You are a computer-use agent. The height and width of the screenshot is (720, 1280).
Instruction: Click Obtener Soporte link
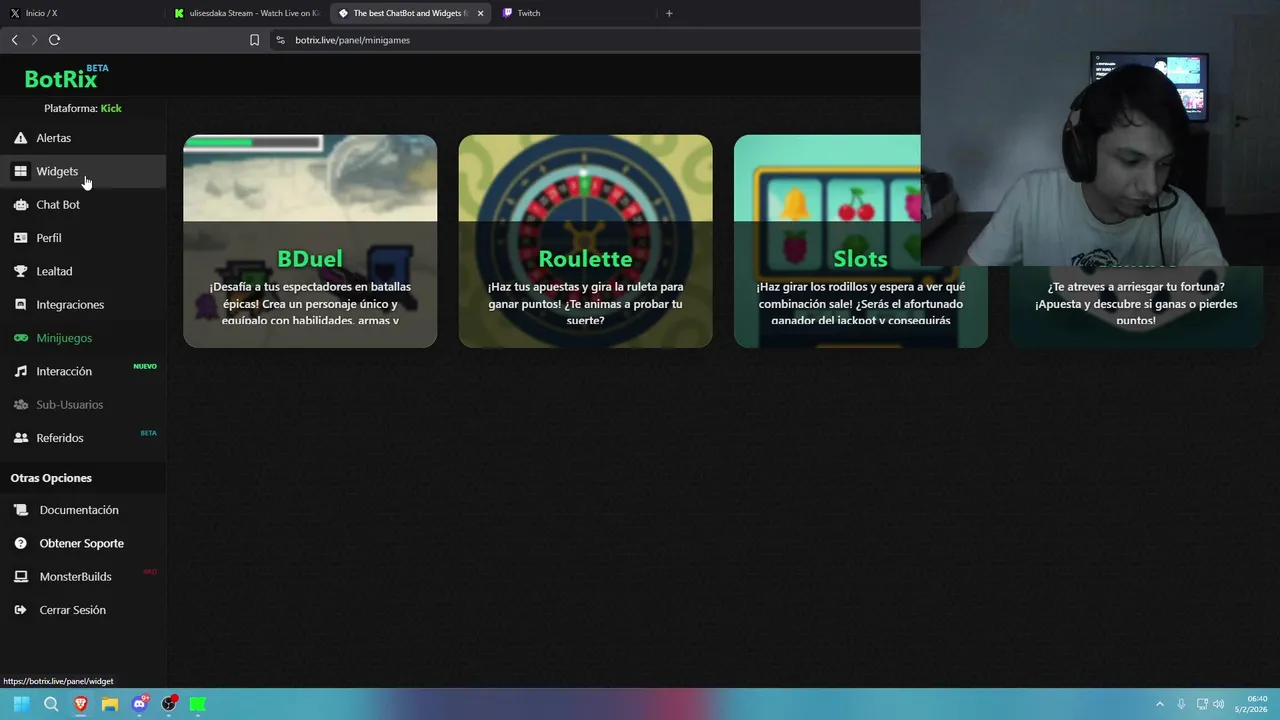pyautogui.click(x=82, y=543)
